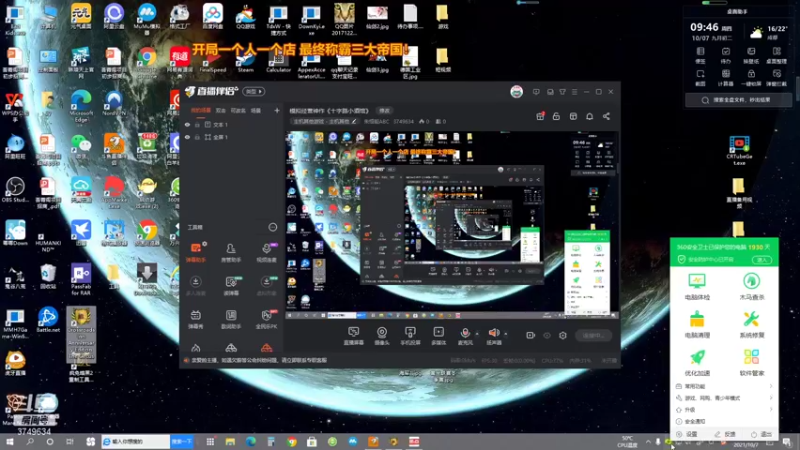
Task: Lock the 全屏 1 source layer
Action: pyautogui.click(x=197, y=137)
